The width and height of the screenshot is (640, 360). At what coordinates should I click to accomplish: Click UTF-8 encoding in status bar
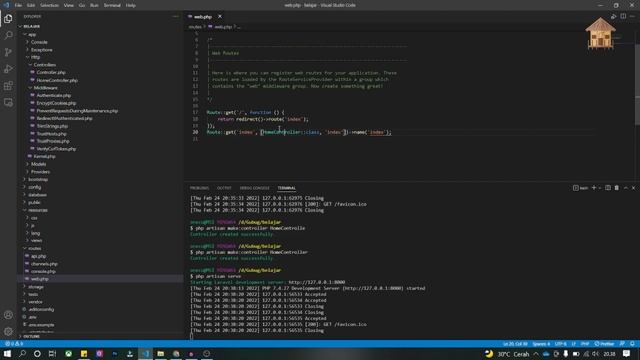[560, 344]
